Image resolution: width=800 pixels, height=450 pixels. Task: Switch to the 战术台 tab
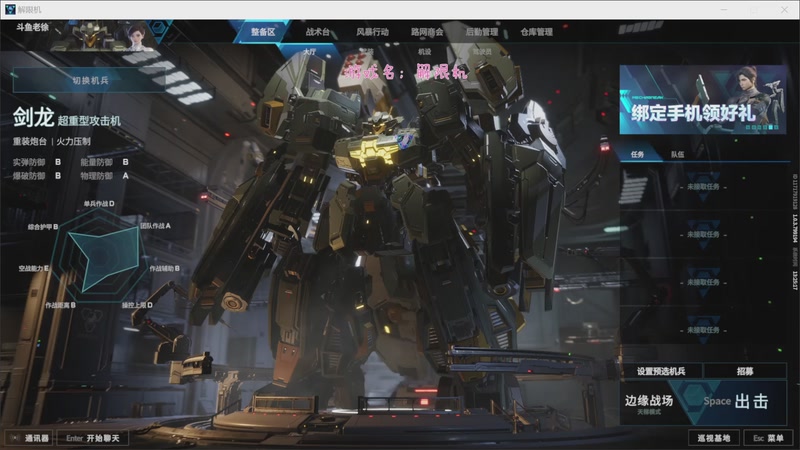pos(317,32)
